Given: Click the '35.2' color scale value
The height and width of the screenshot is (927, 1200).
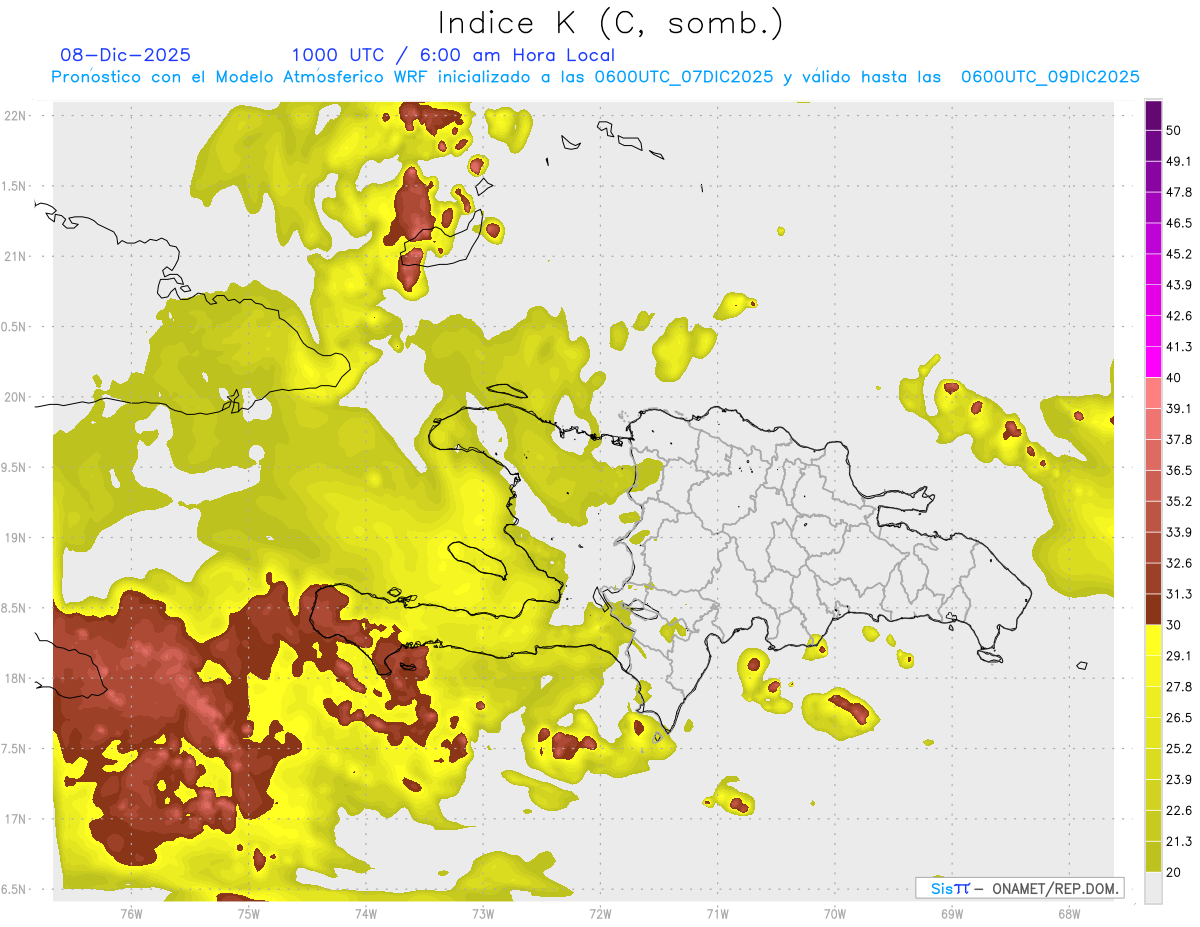Looking at the screenshot, I should (x=1179, y=502).
